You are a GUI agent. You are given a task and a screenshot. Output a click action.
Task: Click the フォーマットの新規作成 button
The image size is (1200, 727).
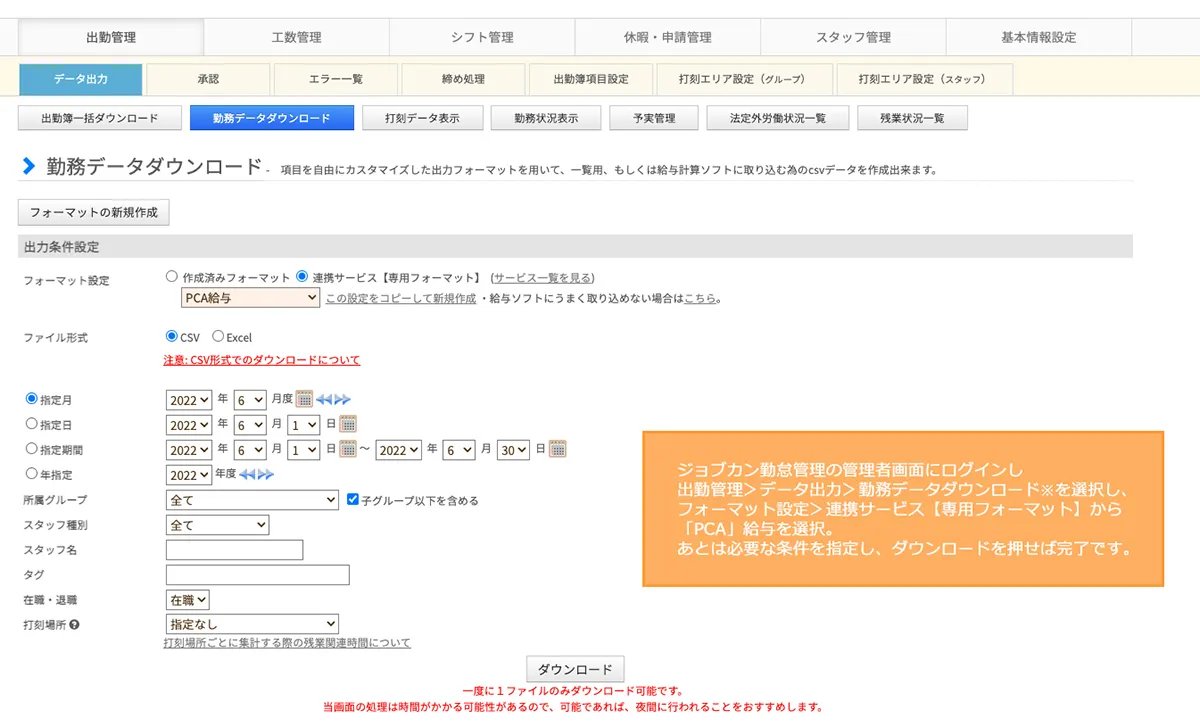94,213
